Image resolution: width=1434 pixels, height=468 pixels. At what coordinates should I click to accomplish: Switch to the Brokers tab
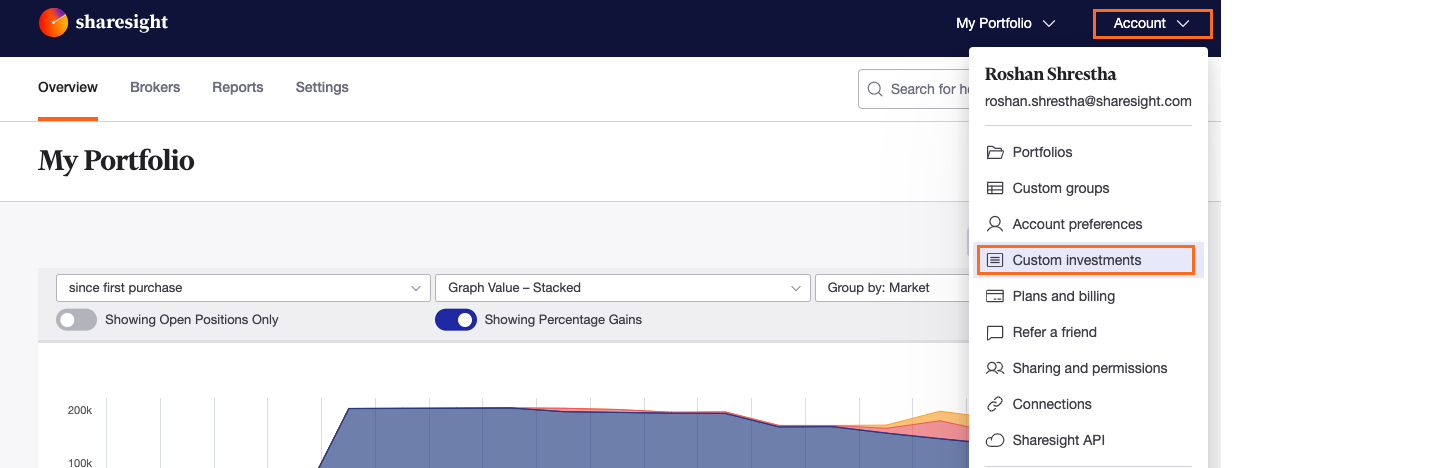155,88
